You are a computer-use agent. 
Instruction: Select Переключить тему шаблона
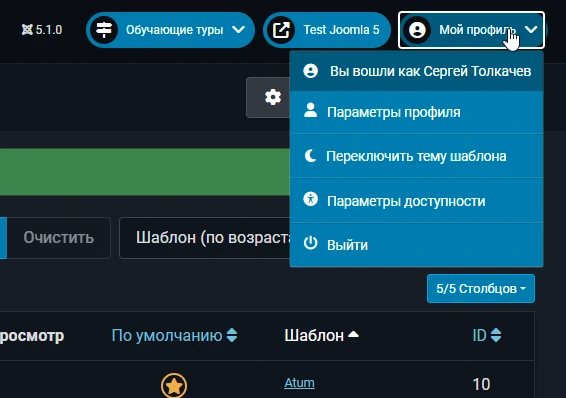[x=417, y=156]
